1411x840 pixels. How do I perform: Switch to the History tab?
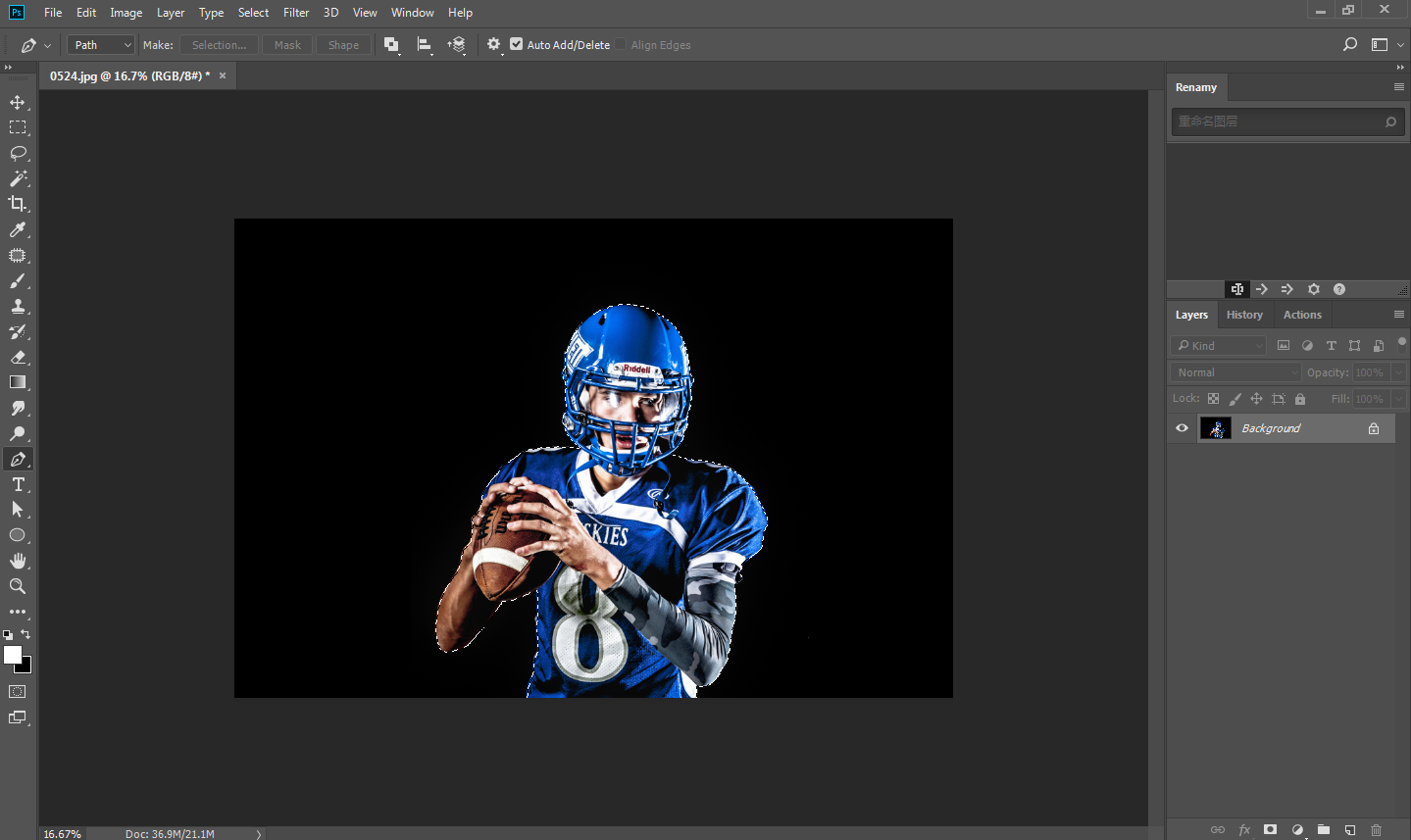1244,315
